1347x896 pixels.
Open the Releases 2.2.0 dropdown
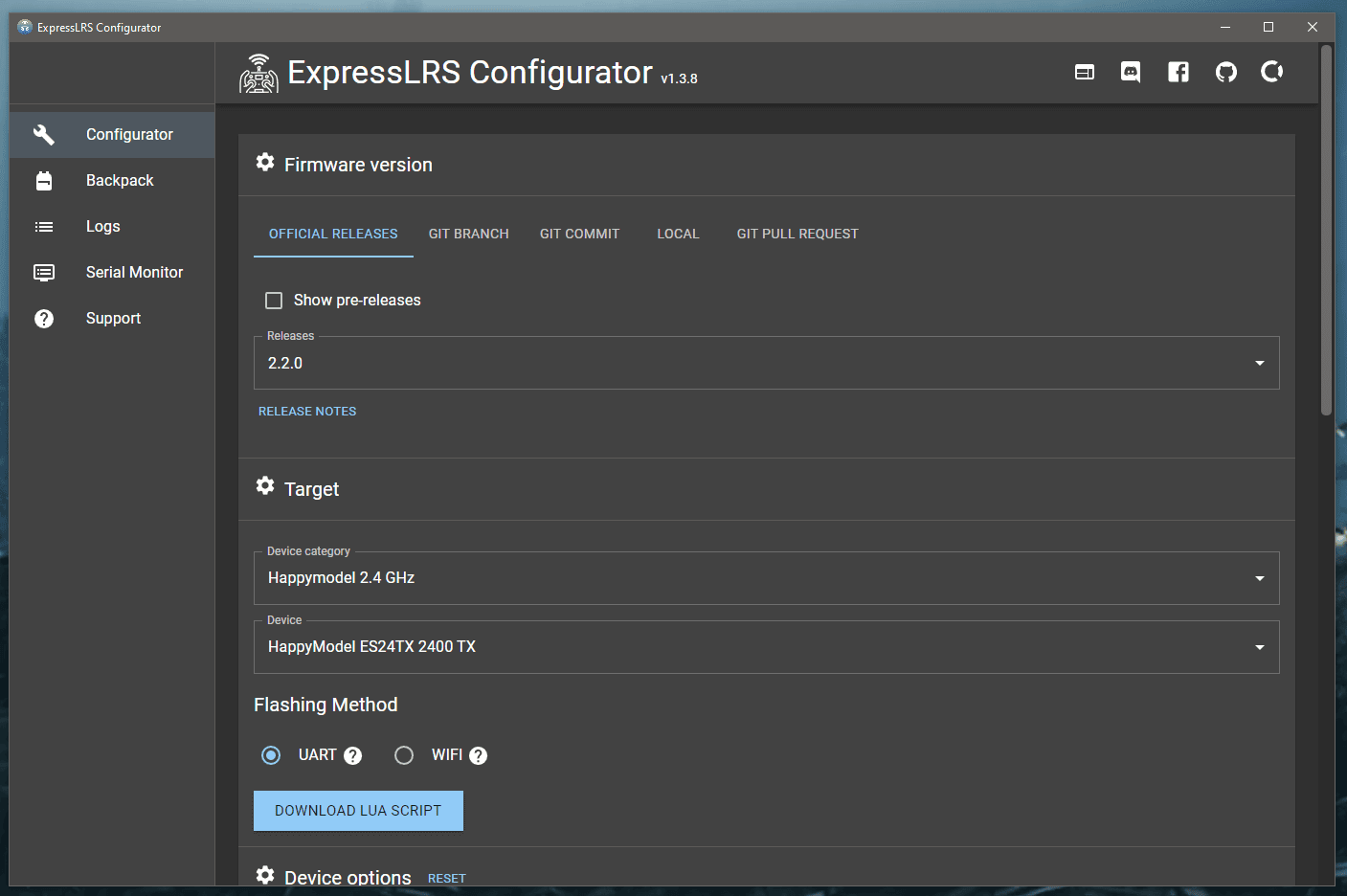point(766,364)
